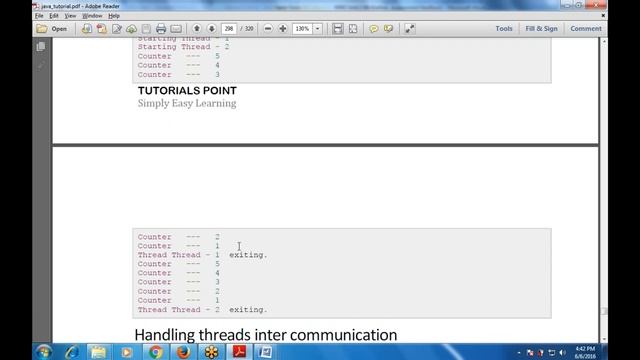The image size is (640, 360).
Task: Print the document via printer icon
Action: click(x=161, y=29)
